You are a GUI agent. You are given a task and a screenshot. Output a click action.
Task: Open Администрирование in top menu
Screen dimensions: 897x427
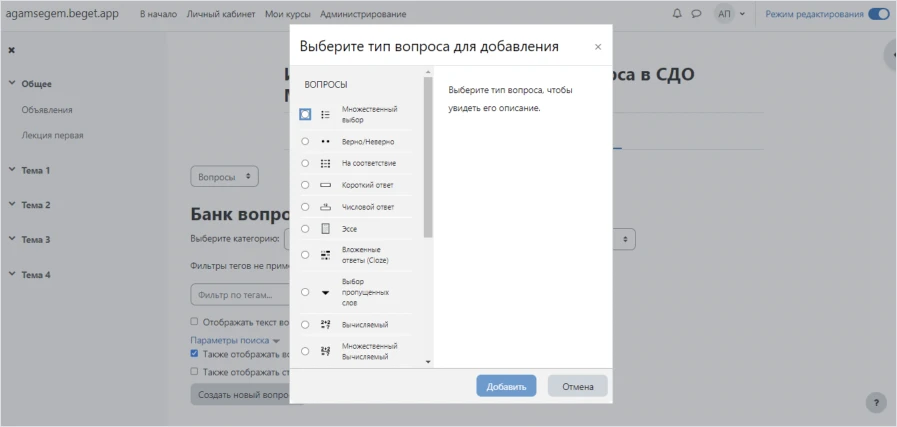click(x=363, y=14)
